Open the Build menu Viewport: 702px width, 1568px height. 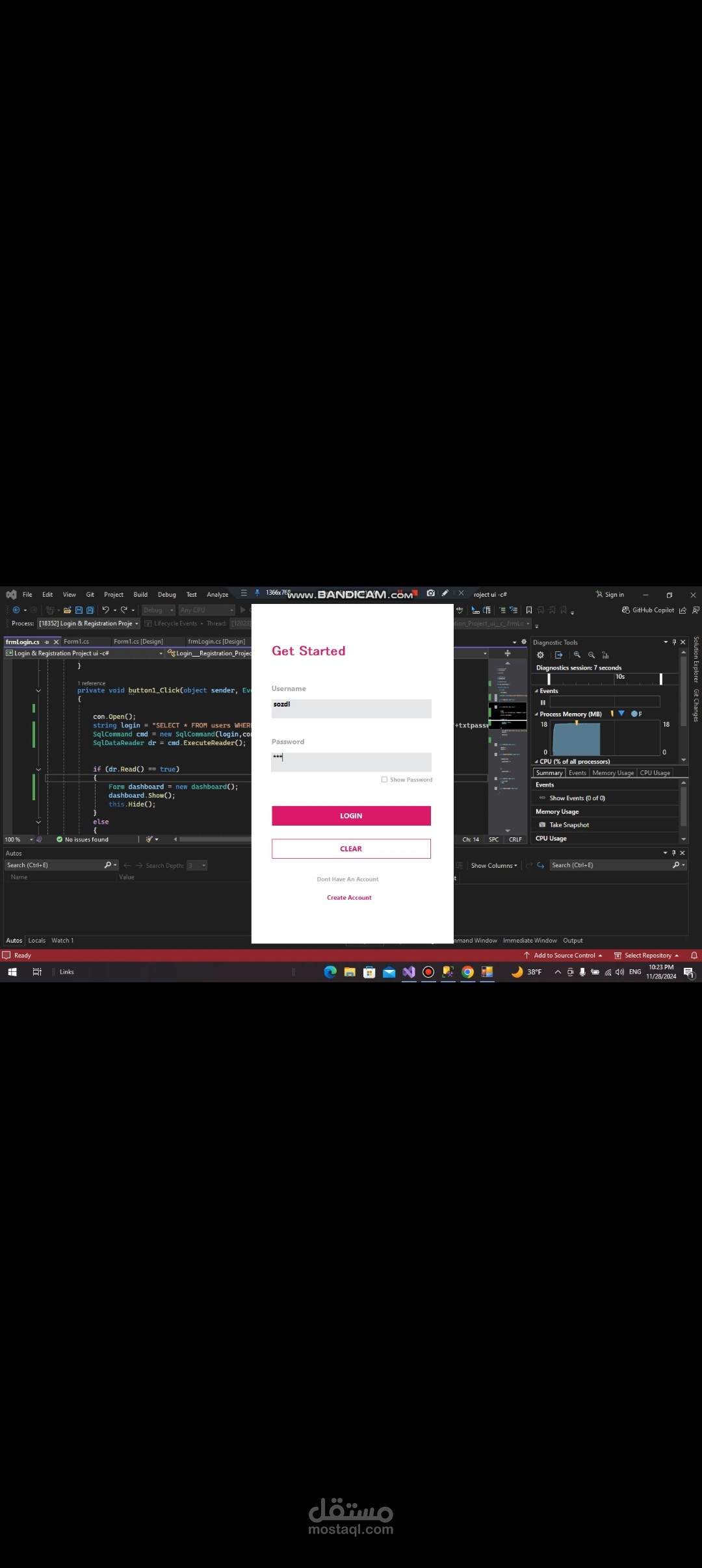[x=140, y=594]
